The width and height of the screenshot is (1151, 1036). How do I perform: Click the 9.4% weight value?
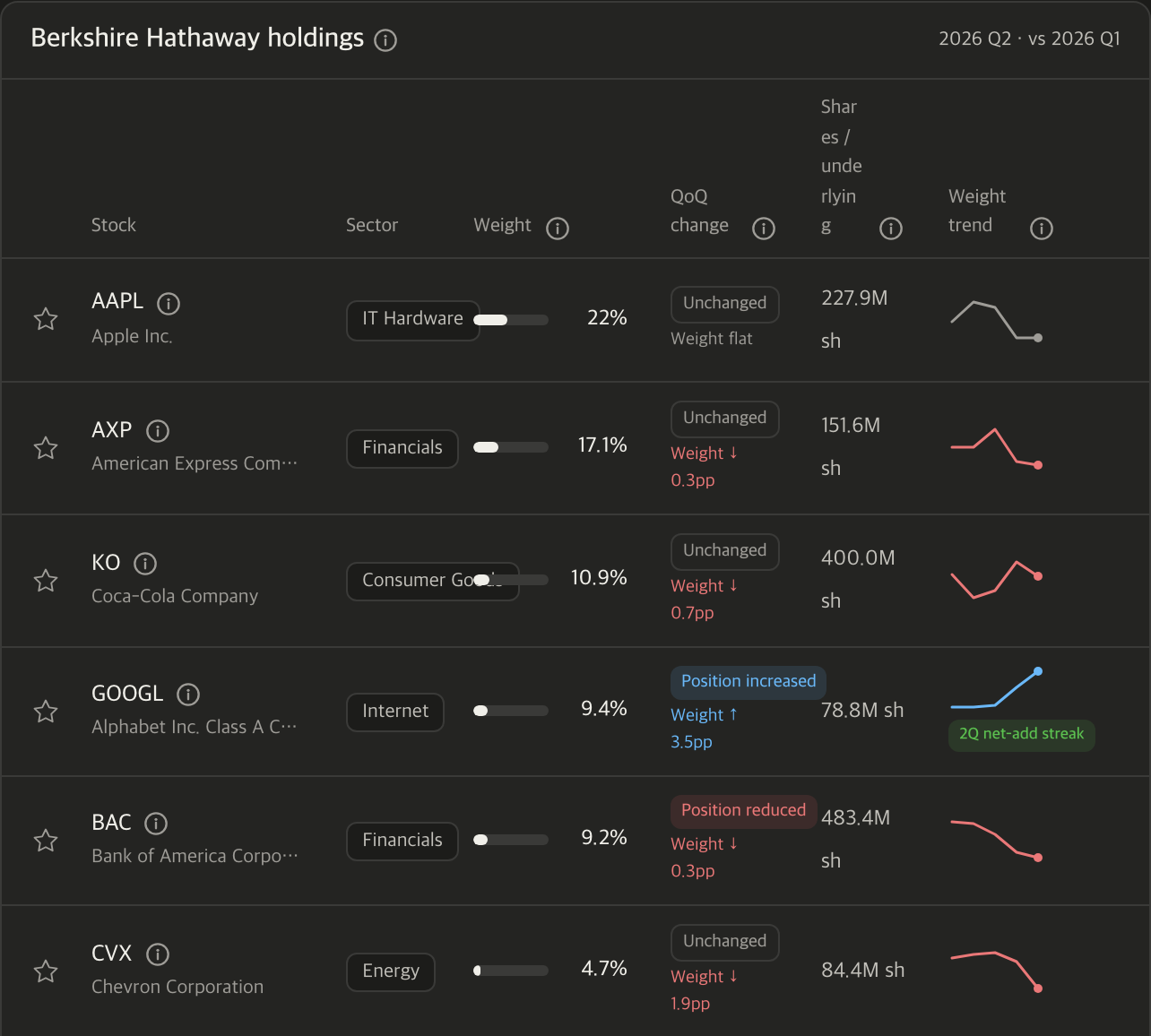click(x=604, y=709)
